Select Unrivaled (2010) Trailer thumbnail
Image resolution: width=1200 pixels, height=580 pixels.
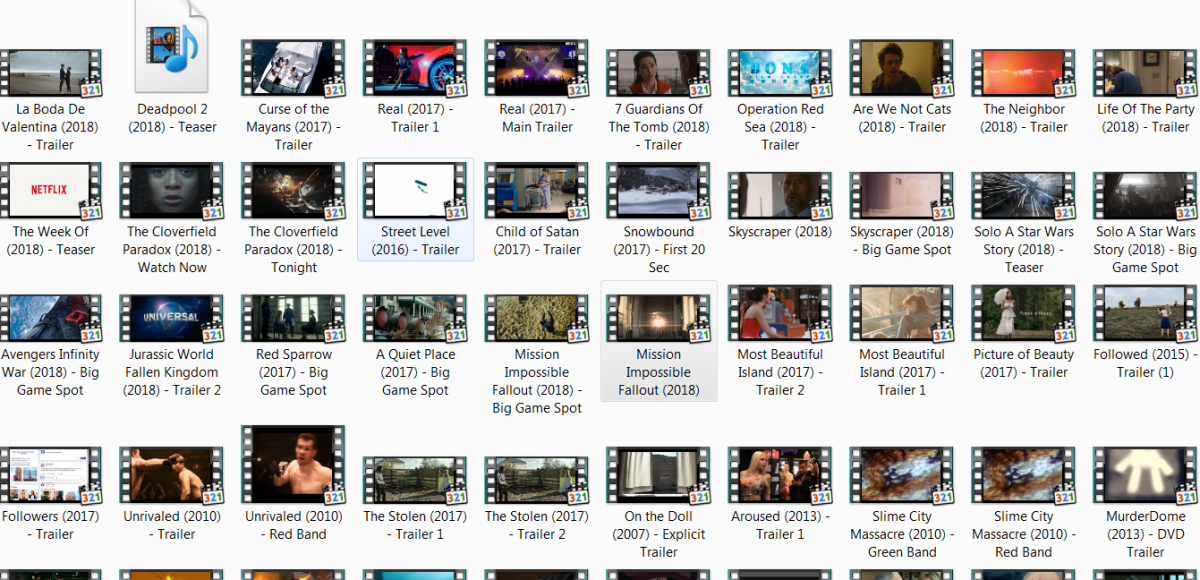click(172, 475)
